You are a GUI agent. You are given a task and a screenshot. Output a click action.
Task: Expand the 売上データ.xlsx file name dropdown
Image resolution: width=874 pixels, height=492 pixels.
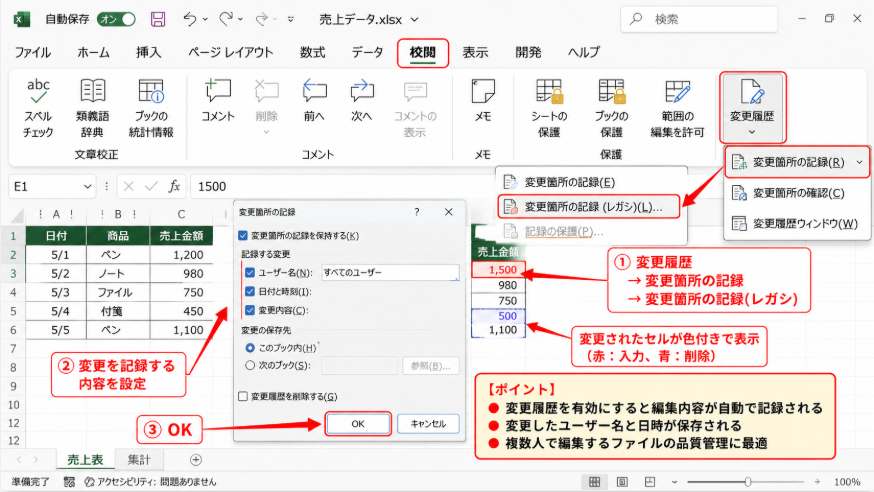[x=415, y=20]
